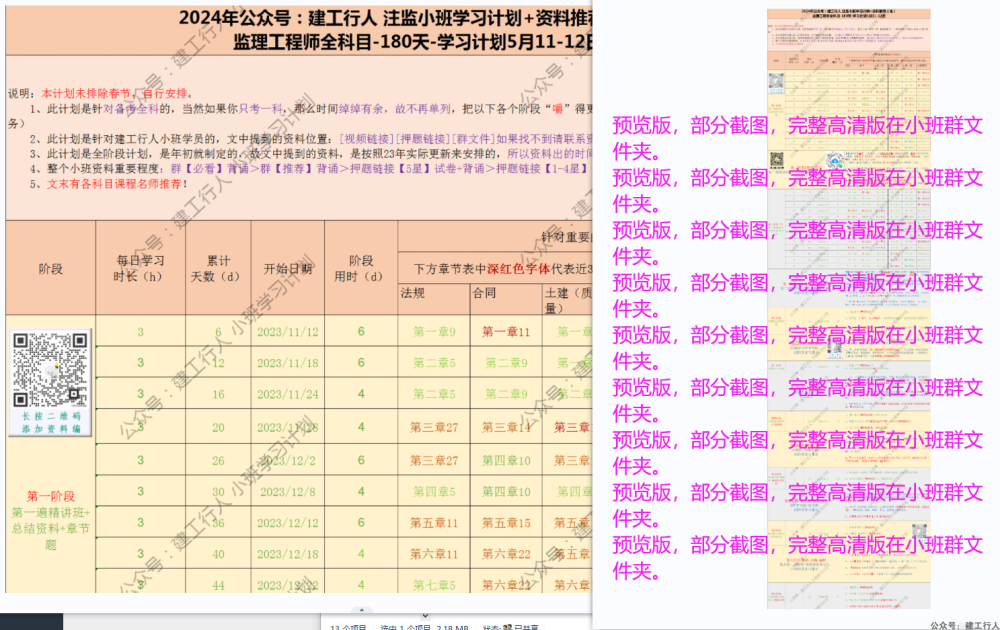The width and height of the screenshot is (1000, 630).
Task: Select the '每日学习时长（h）' header cell
Action: pyautogui.click(x=140, y=268)
